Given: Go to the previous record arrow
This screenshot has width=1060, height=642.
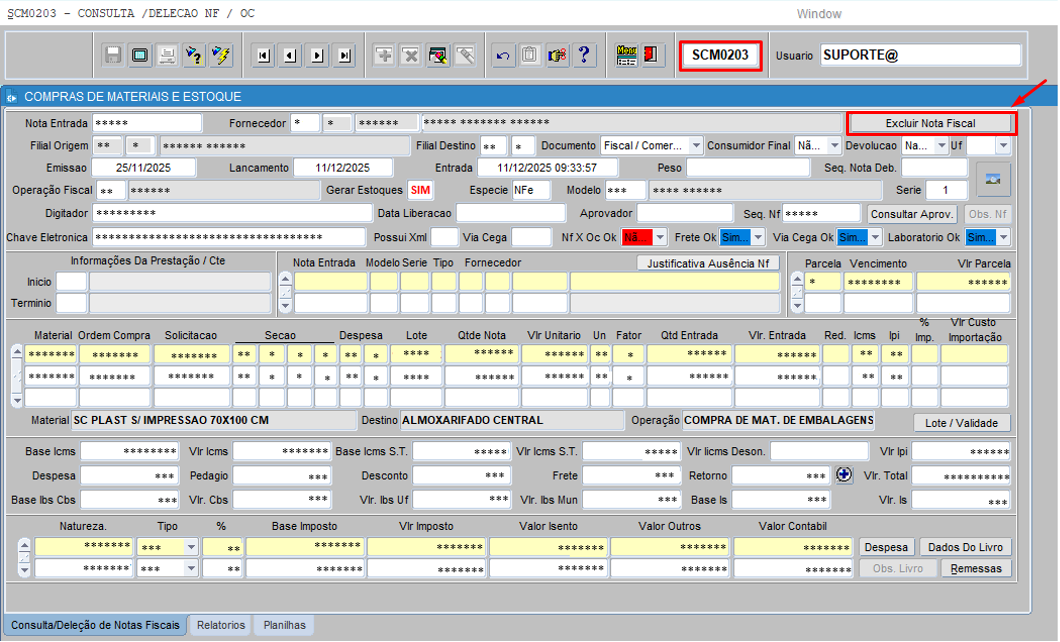Looking at the screenshot, I should (290, 56).
